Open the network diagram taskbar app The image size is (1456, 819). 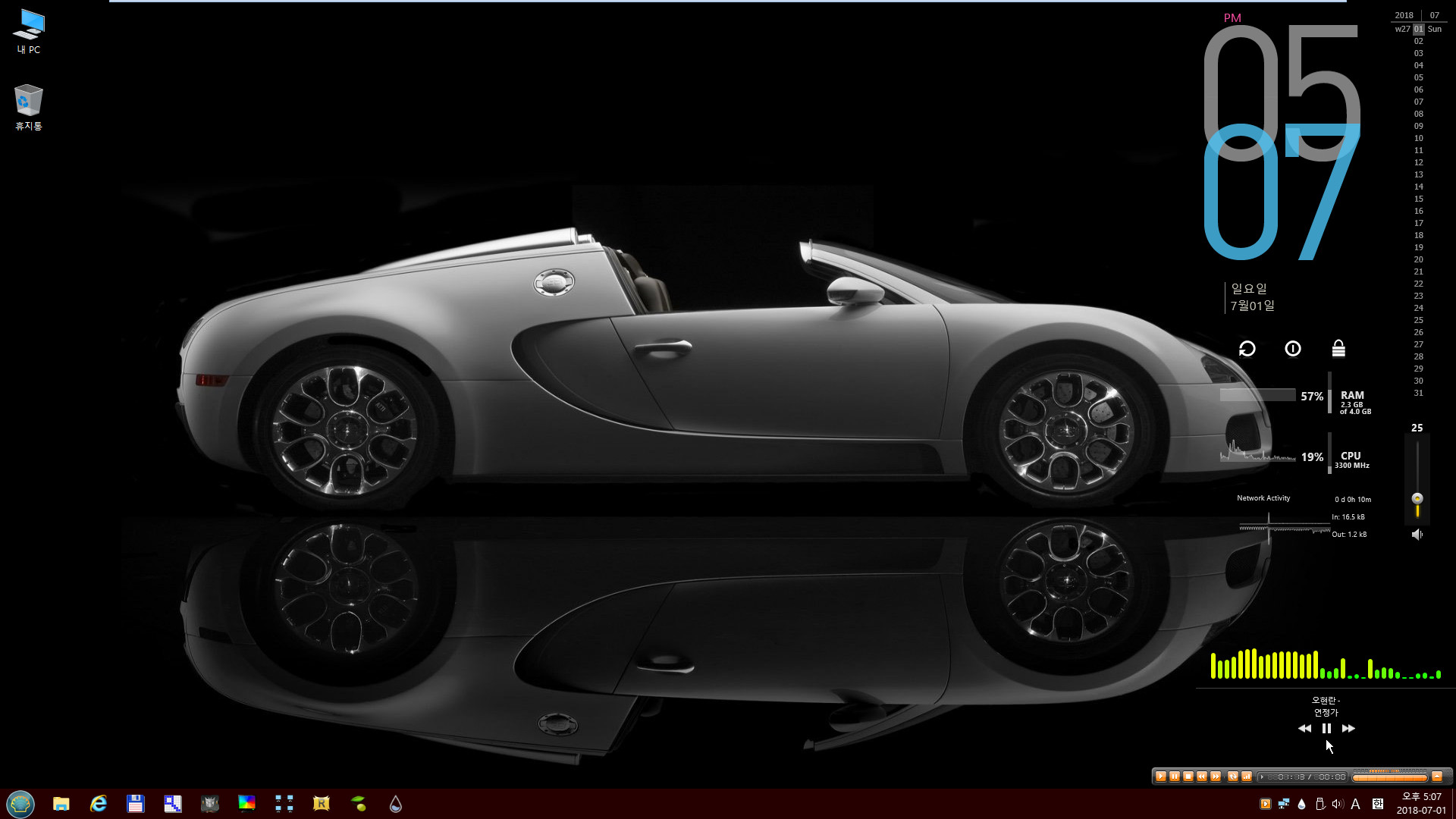click(284, 804)
